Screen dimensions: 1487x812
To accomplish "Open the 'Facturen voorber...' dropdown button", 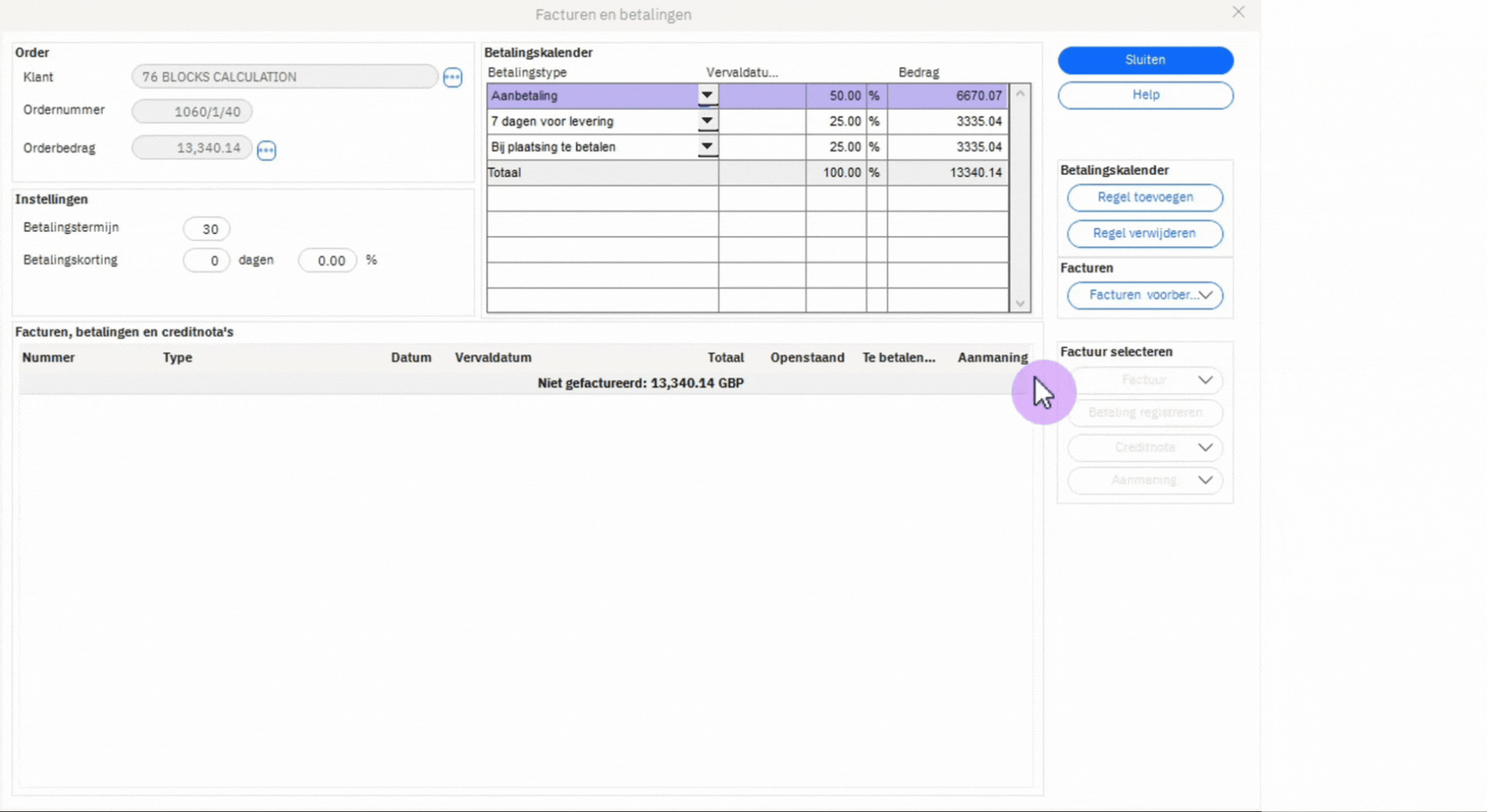I will coord(1145,295).
